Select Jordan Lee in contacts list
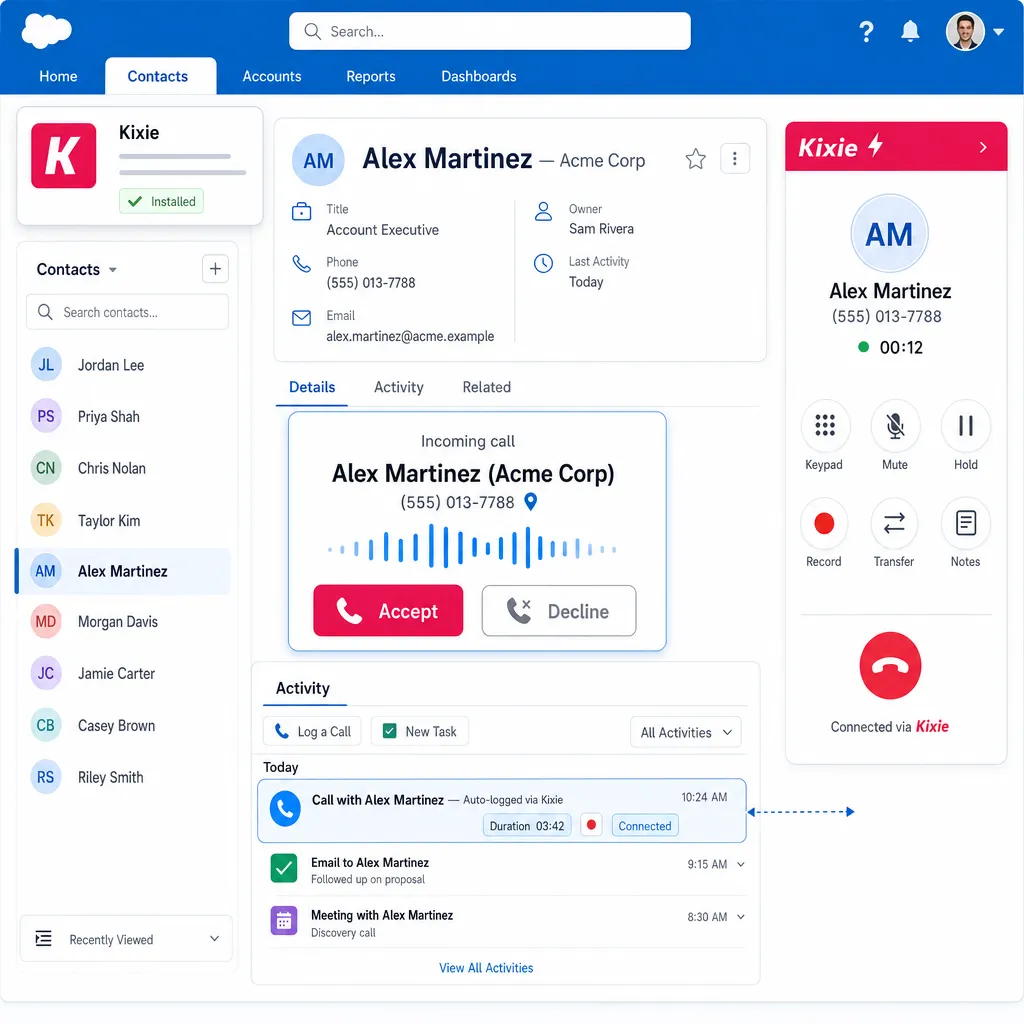 (x=124, y=365)
